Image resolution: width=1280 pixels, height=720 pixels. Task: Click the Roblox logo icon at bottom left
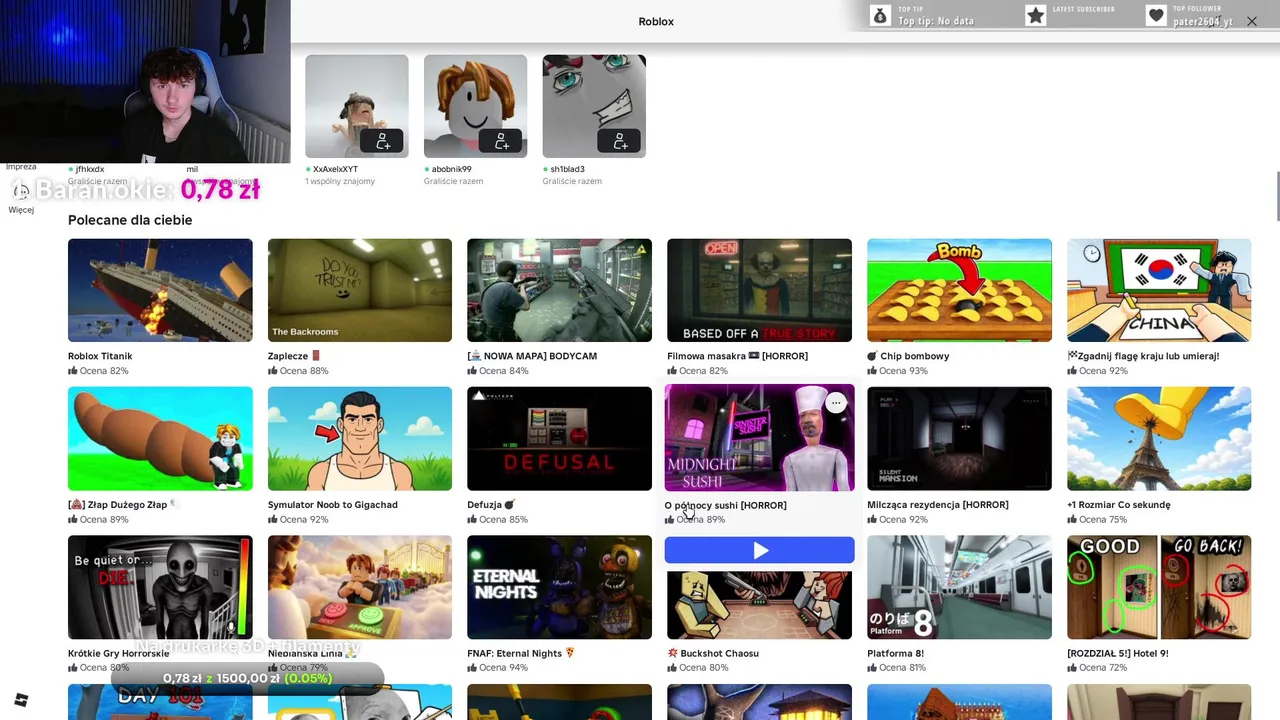21,700
